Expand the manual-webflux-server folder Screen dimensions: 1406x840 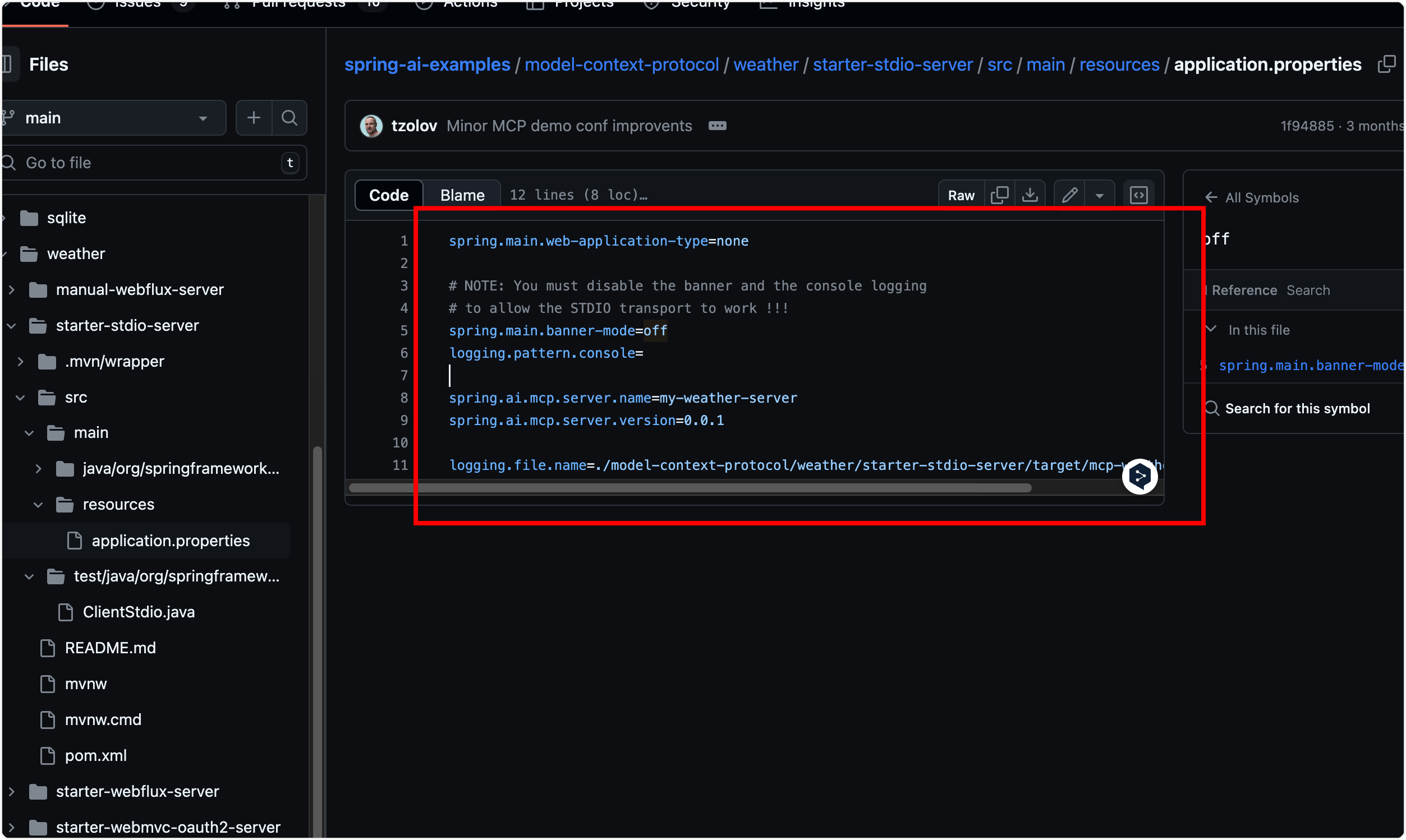11,290
